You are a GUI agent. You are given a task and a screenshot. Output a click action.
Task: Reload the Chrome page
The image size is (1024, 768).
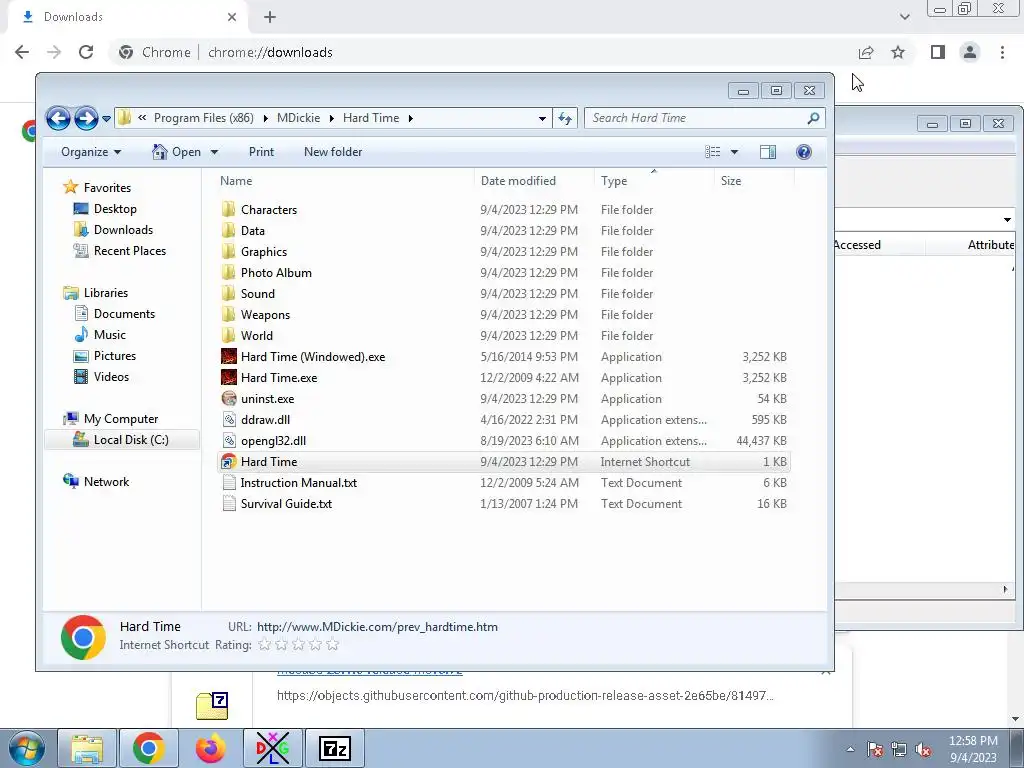(86, 52)
